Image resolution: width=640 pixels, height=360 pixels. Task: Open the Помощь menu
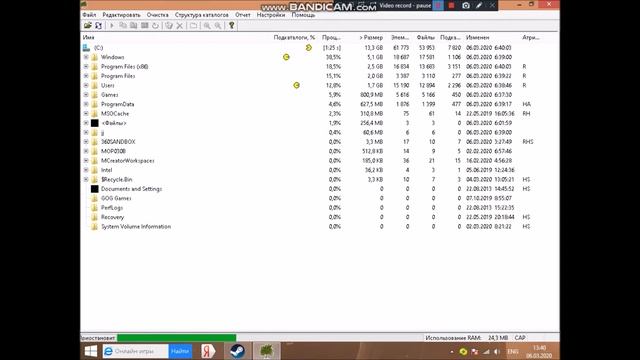tap(303, 15)
